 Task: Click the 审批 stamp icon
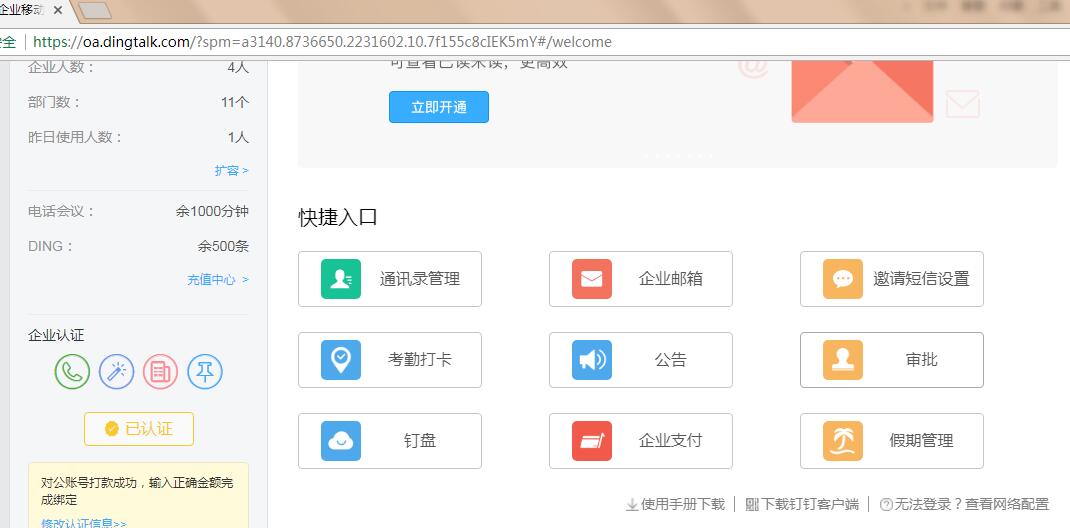point(843,360)
